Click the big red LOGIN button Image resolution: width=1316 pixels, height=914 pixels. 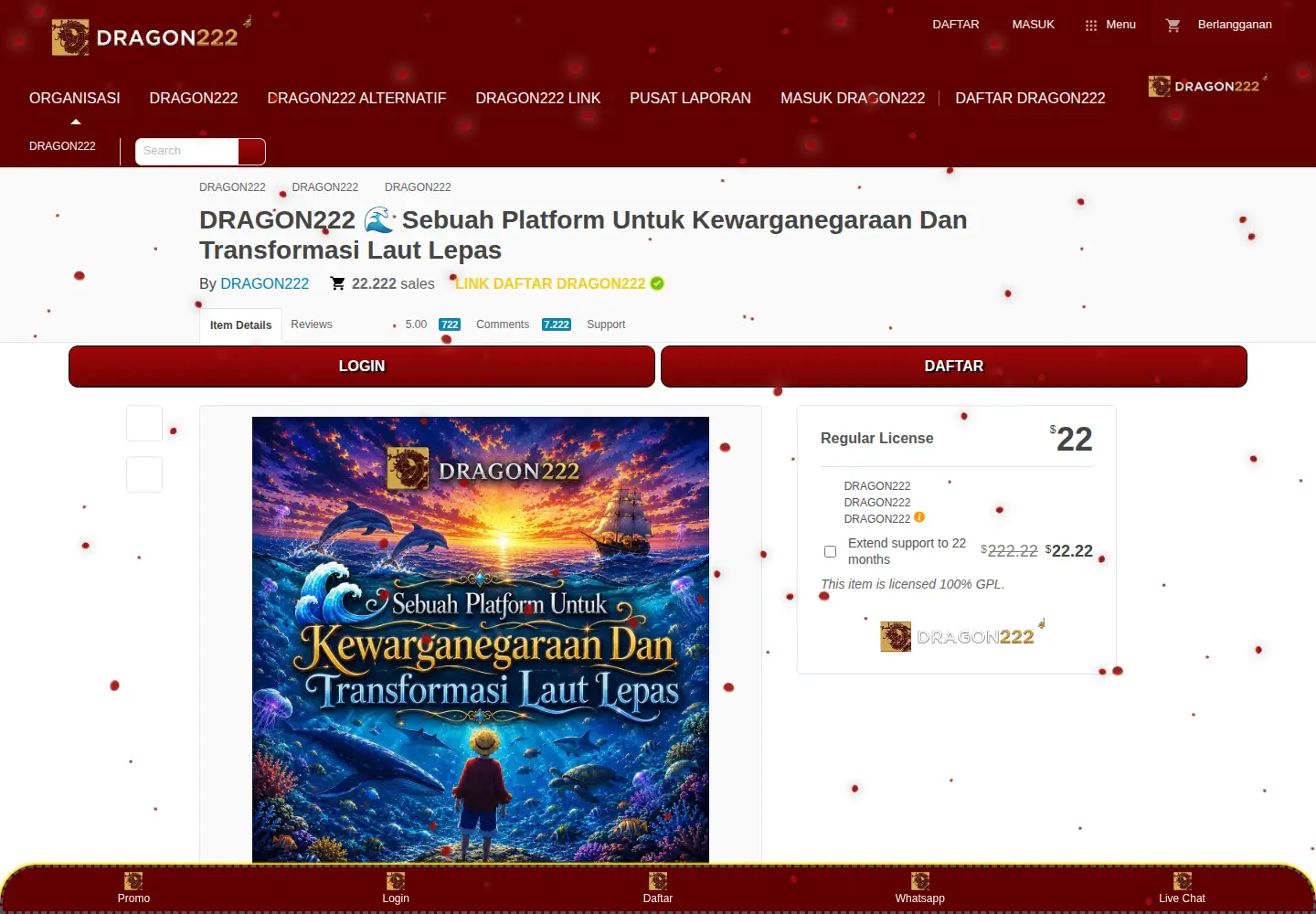point(362,366)
